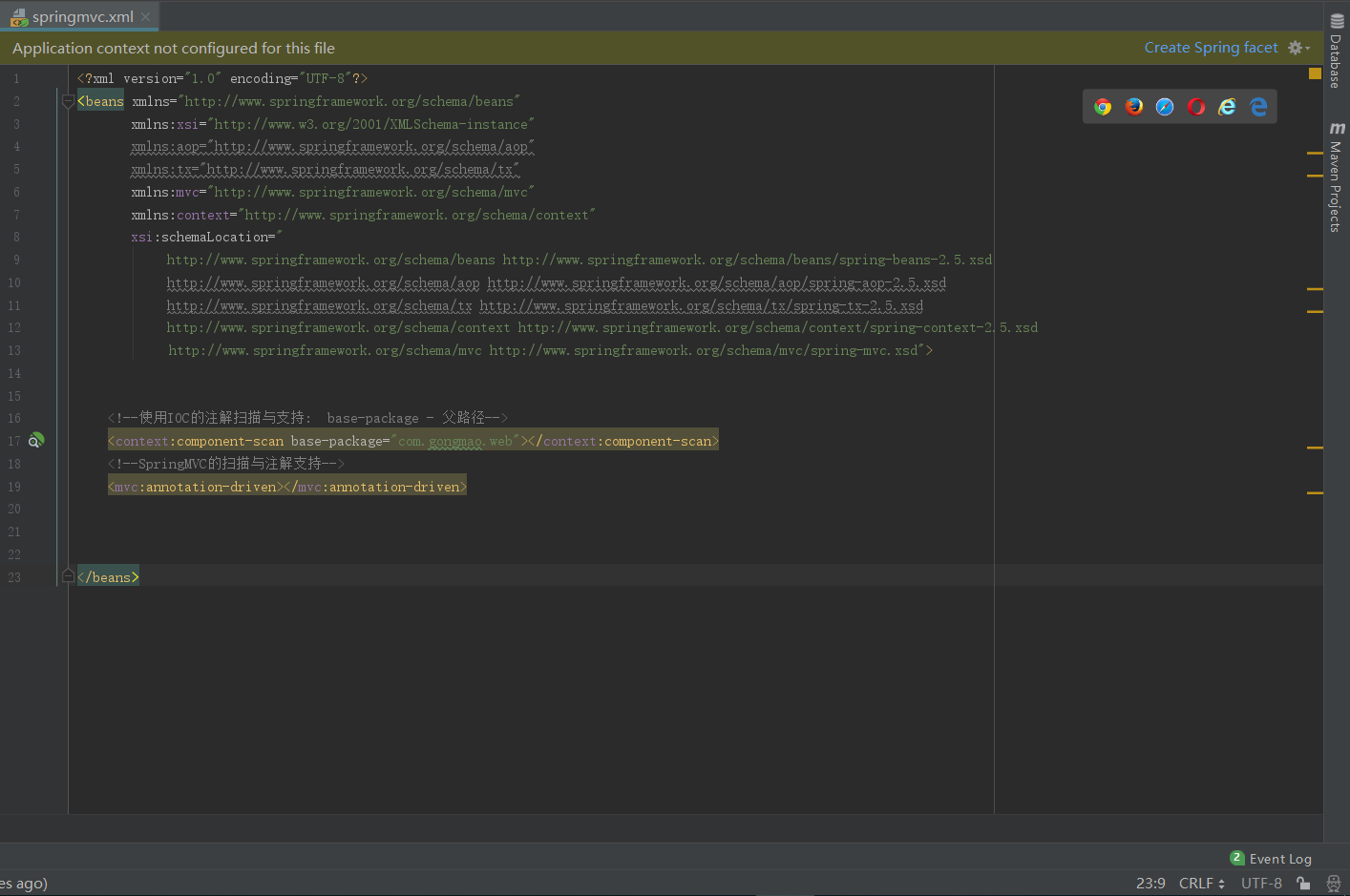Click spring-beans-2.5.xsd schema URL
The image size is (1350, 896).
click(x=748, y=260)
